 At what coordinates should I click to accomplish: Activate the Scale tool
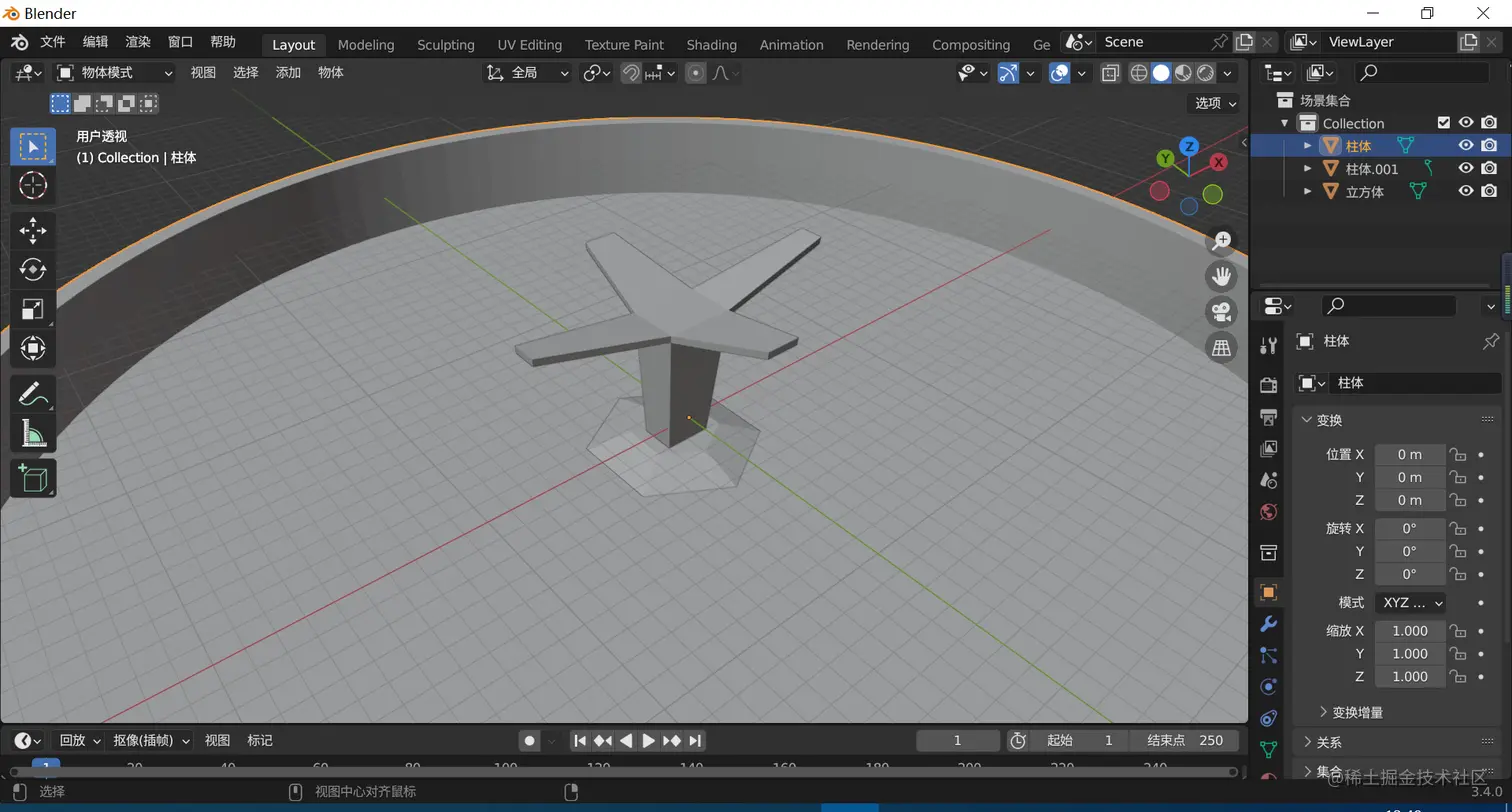(33, 309)
